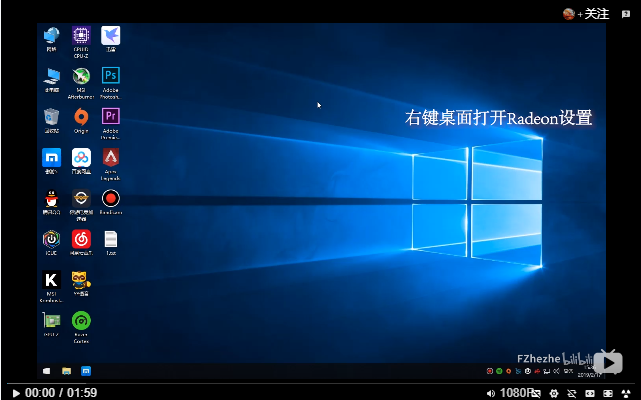Follow the uploader with 关注 button
641x400 pixels.
[x=593, y=14]
